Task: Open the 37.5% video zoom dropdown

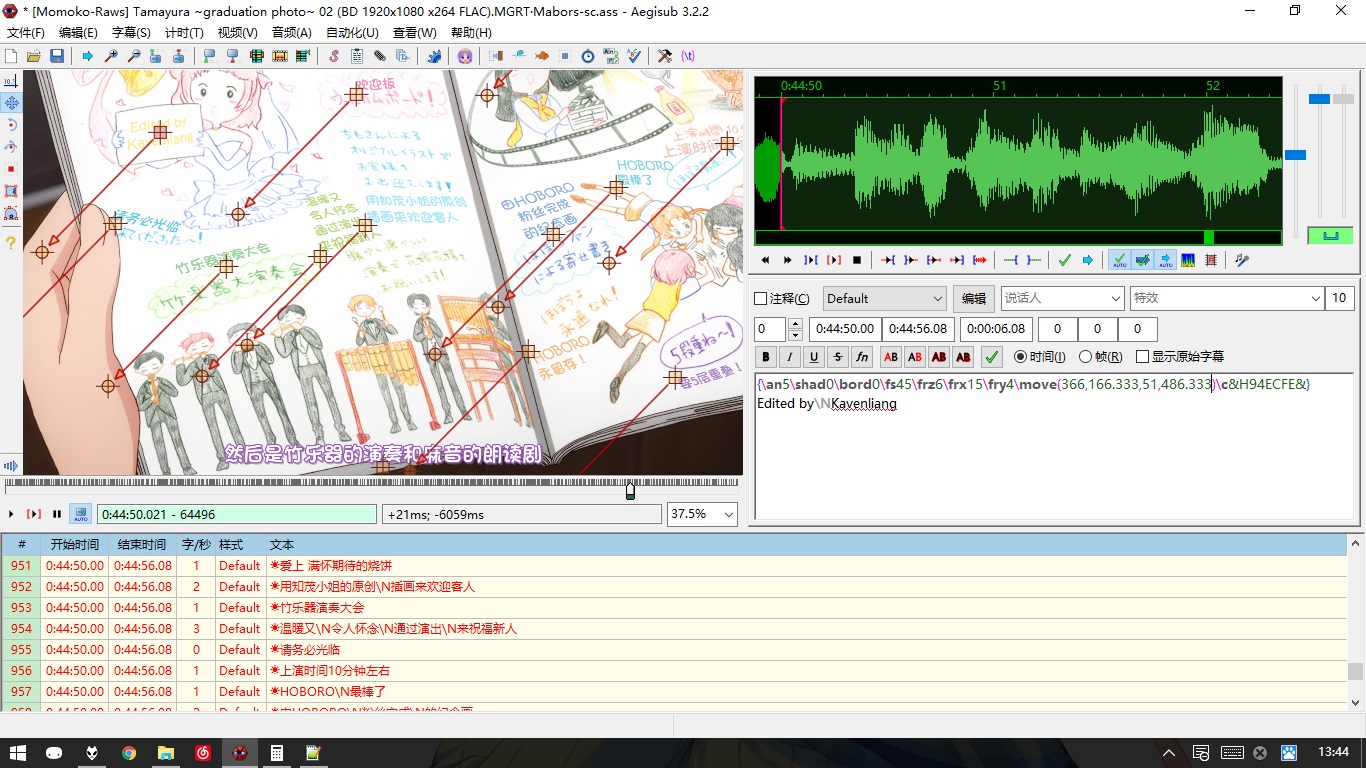Action: pyautogui.click(x=702, y=514)
